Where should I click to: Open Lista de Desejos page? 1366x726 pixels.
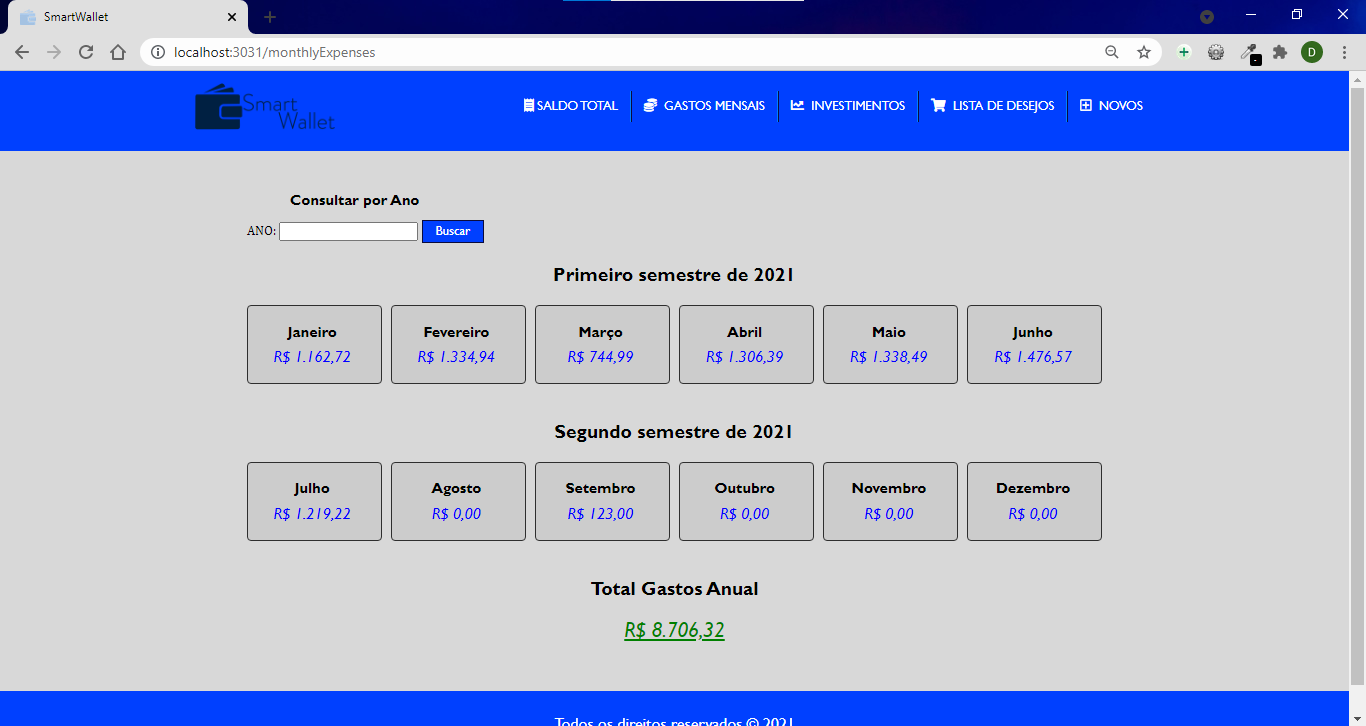(x=992, y=105)
